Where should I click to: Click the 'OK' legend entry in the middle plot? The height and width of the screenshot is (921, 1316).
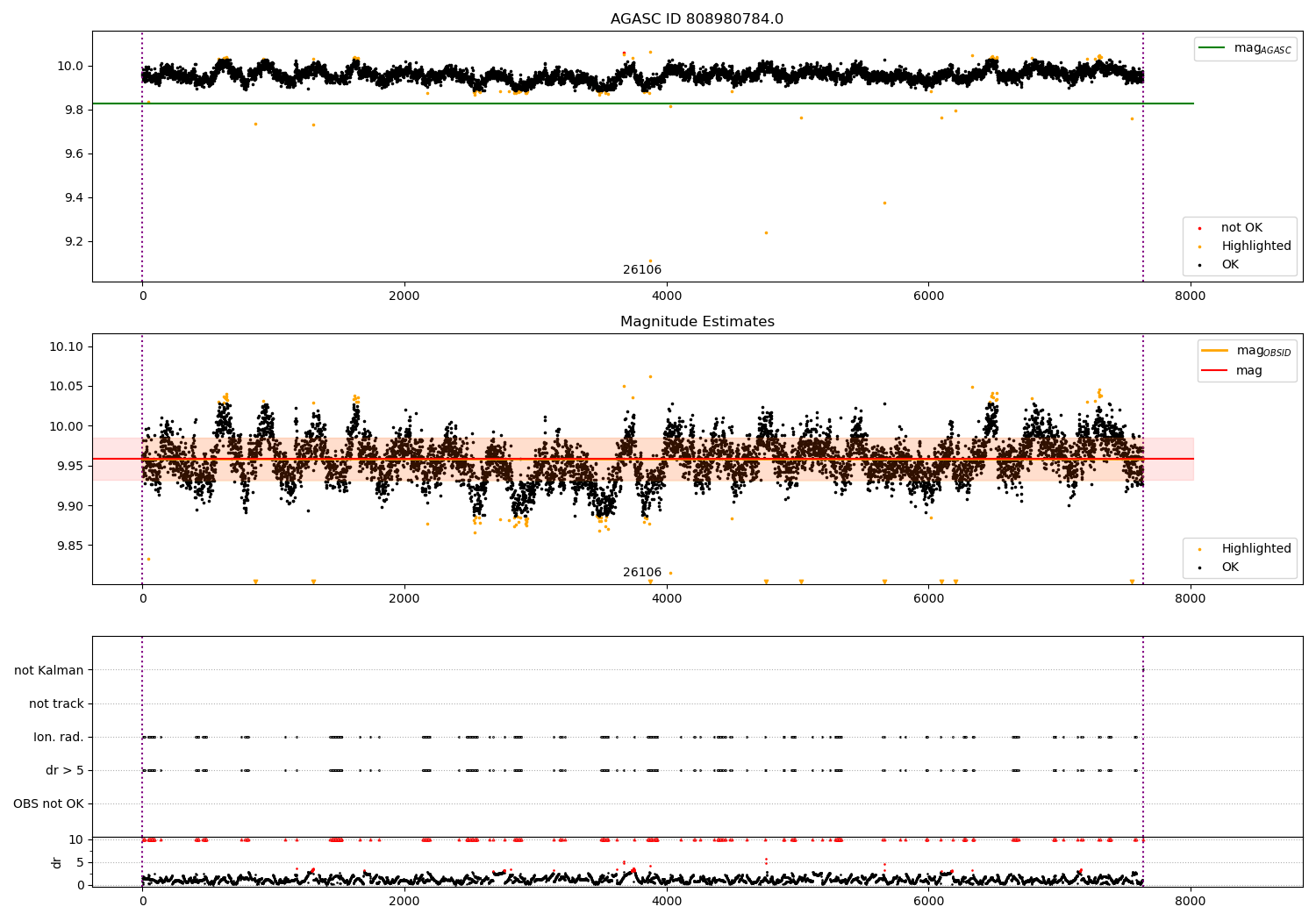pos(1219,568)
